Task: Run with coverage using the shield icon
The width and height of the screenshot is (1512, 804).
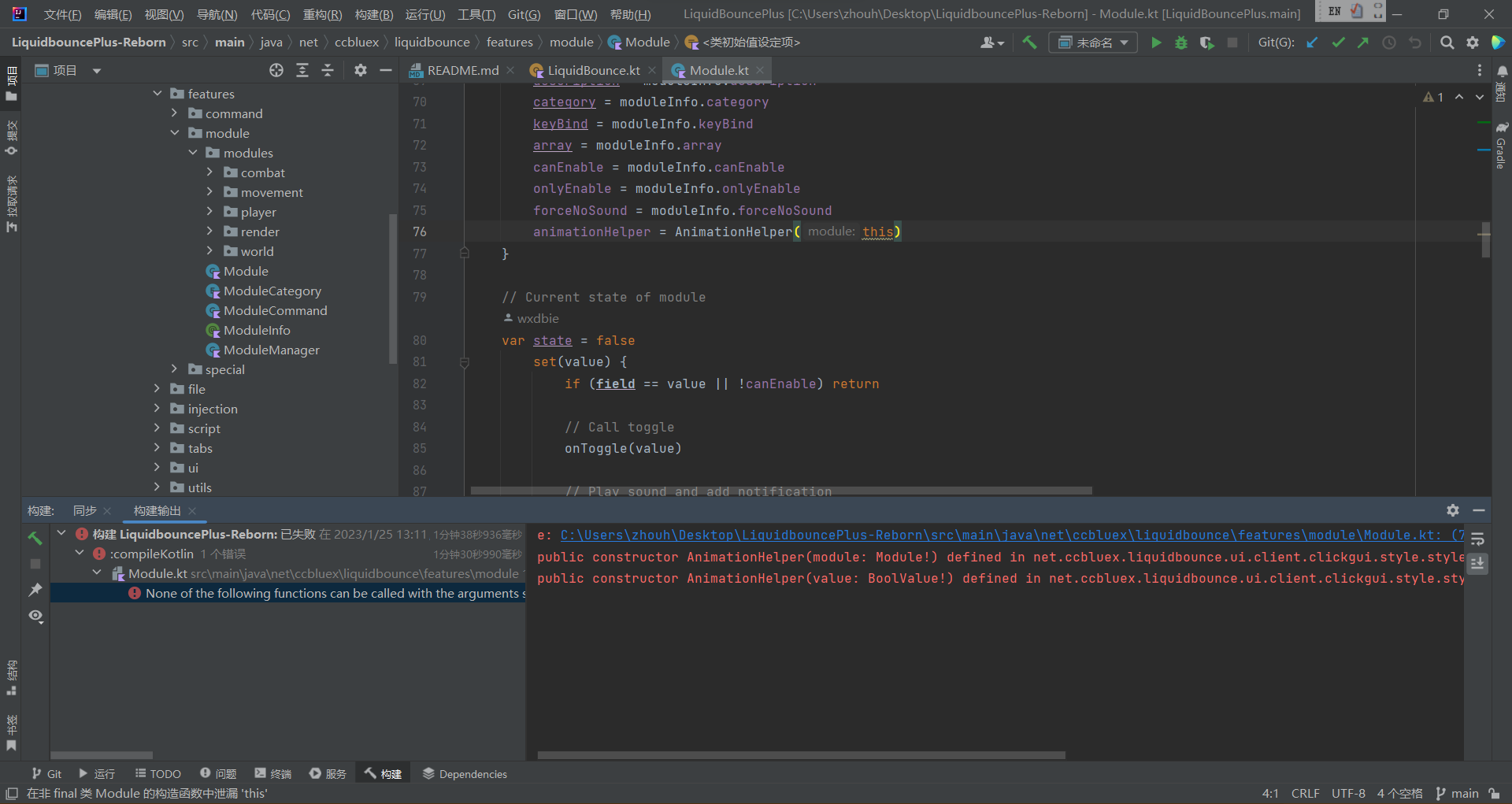Action: (x=1206, y=43)
